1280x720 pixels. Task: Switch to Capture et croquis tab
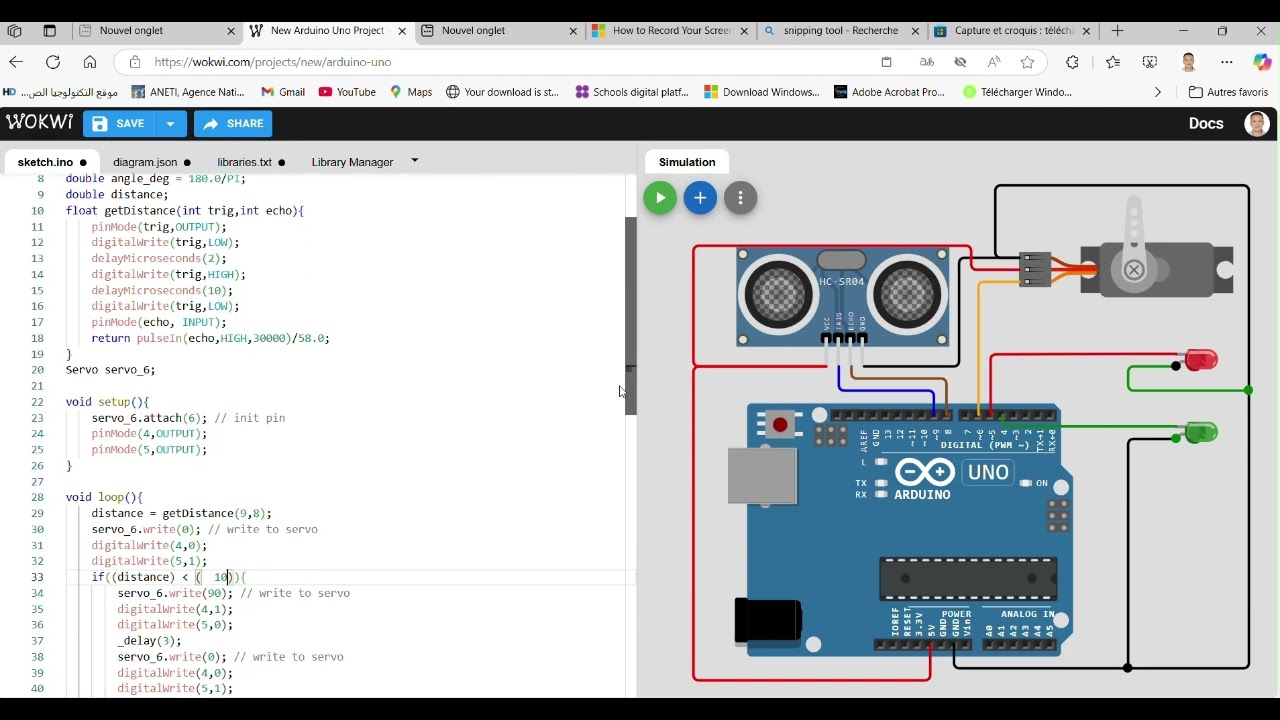tap(1011, 31)
